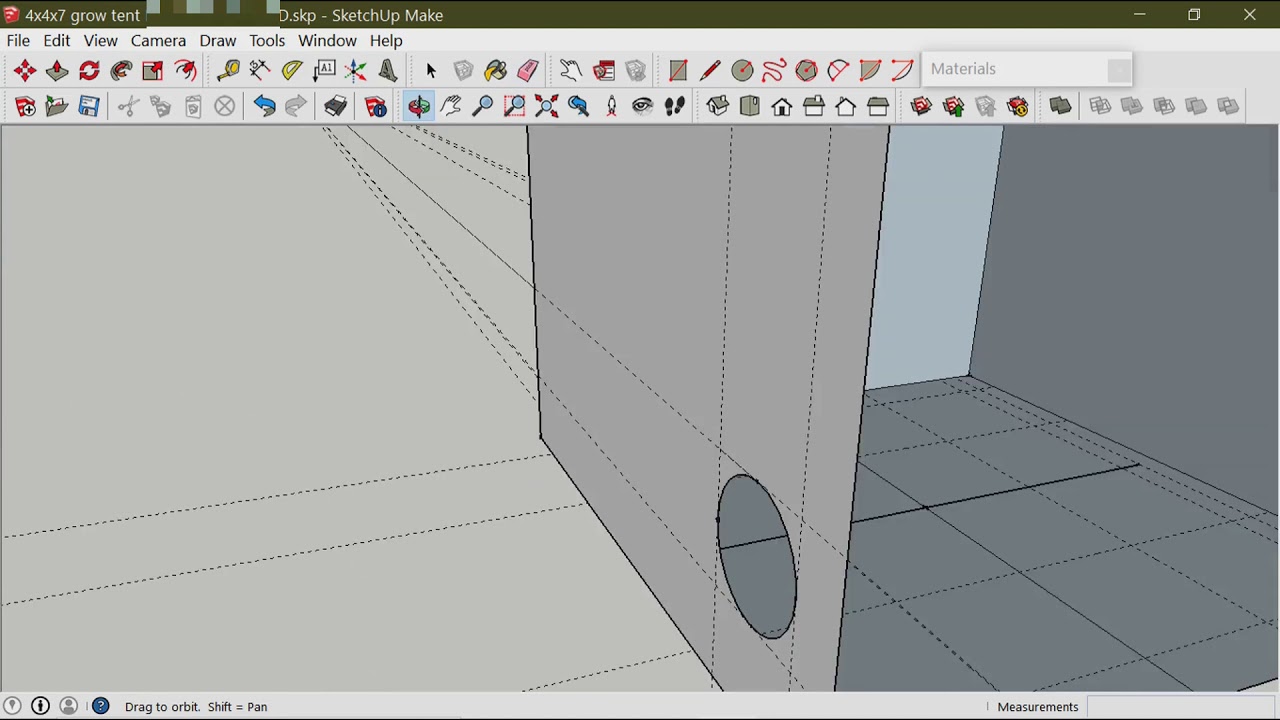The height and width of the screenshot is (720, 1280).
Task: Switch to the Select arrow tool
Action: pos(431,70)
